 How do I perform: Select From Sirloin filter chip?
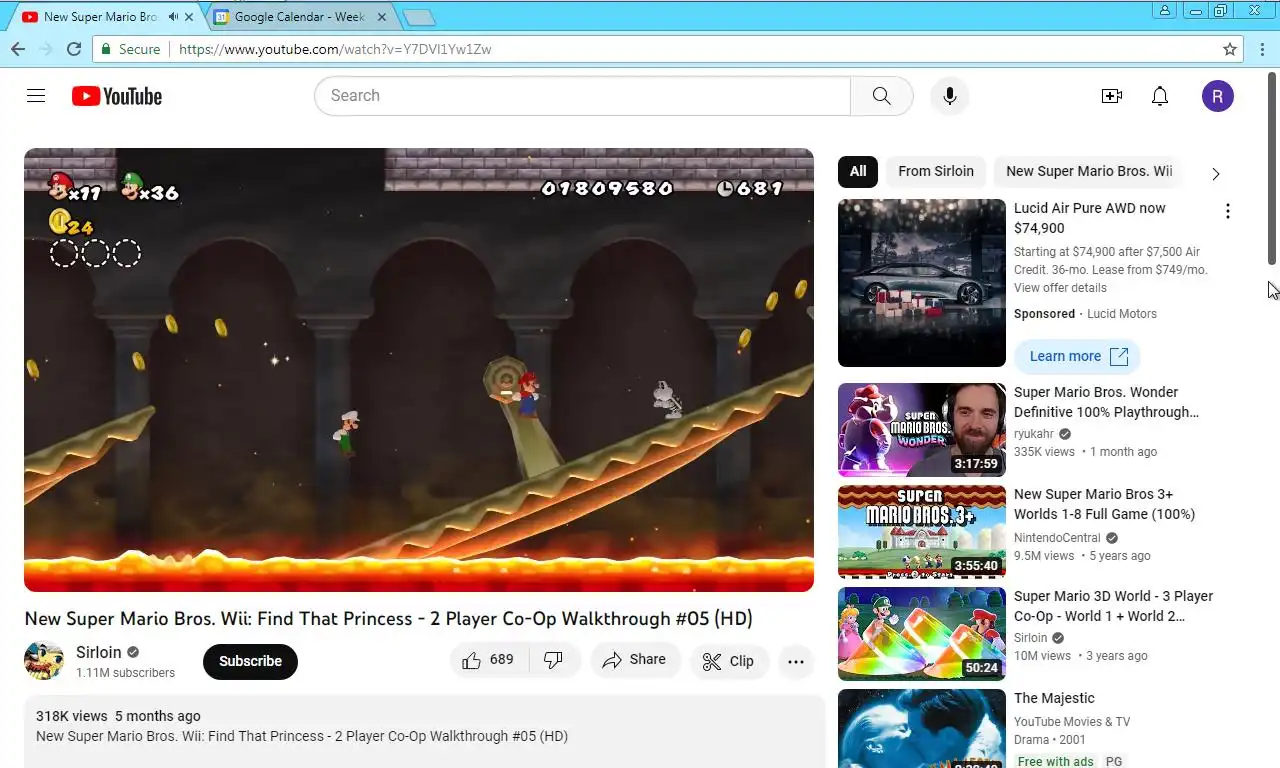pyautogui.click(x=936, y=171)
